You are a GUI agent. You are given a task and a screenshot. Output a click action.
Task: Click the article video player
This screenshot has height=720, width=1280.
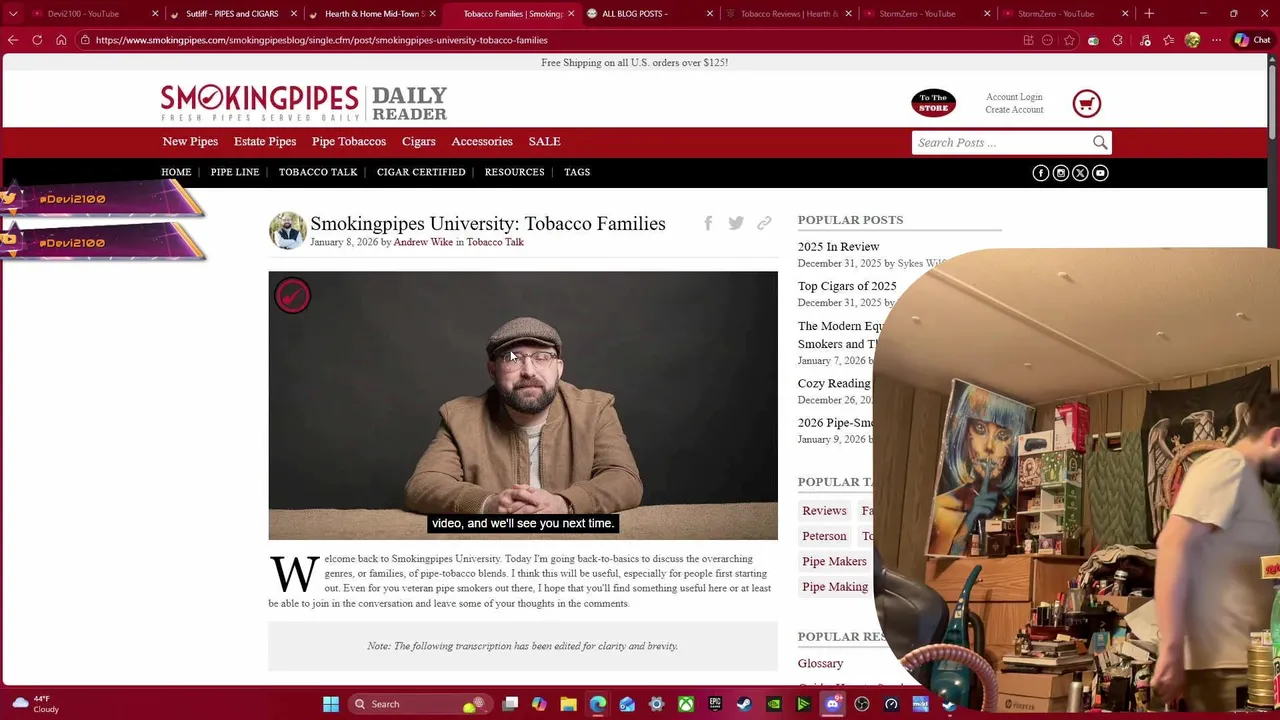click(523, 405)
